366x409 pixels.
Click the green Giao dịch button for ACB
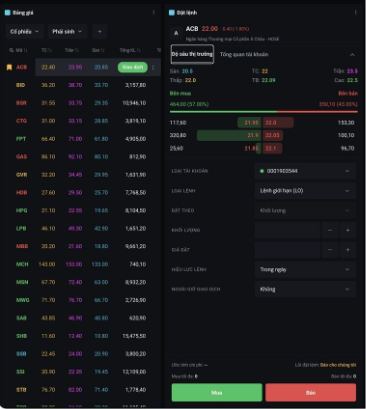tap(133, 67)
